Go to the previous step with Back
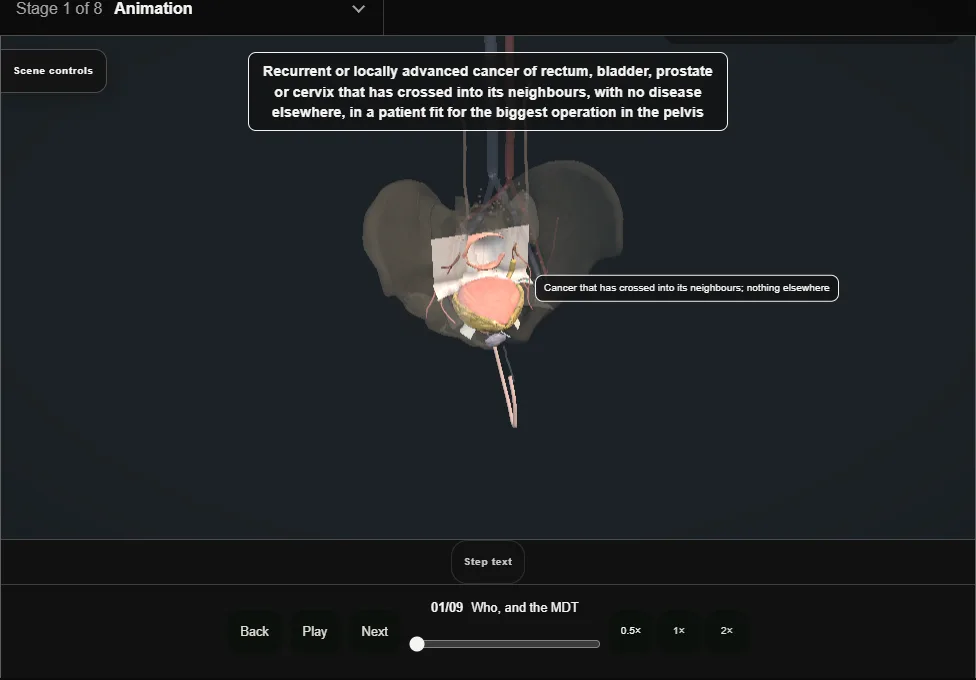 point(255,631)
